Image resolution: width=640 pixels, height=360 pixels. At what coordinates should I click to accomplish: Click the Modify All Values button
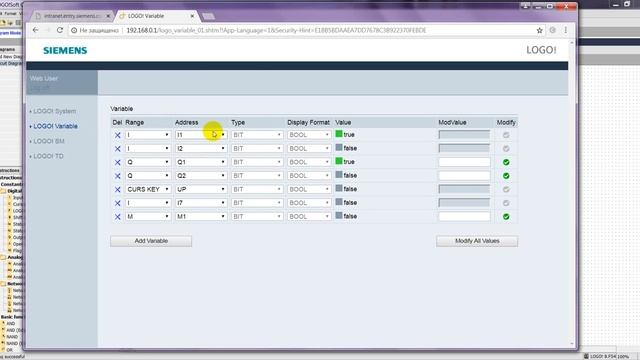click(x=477, y=241)
